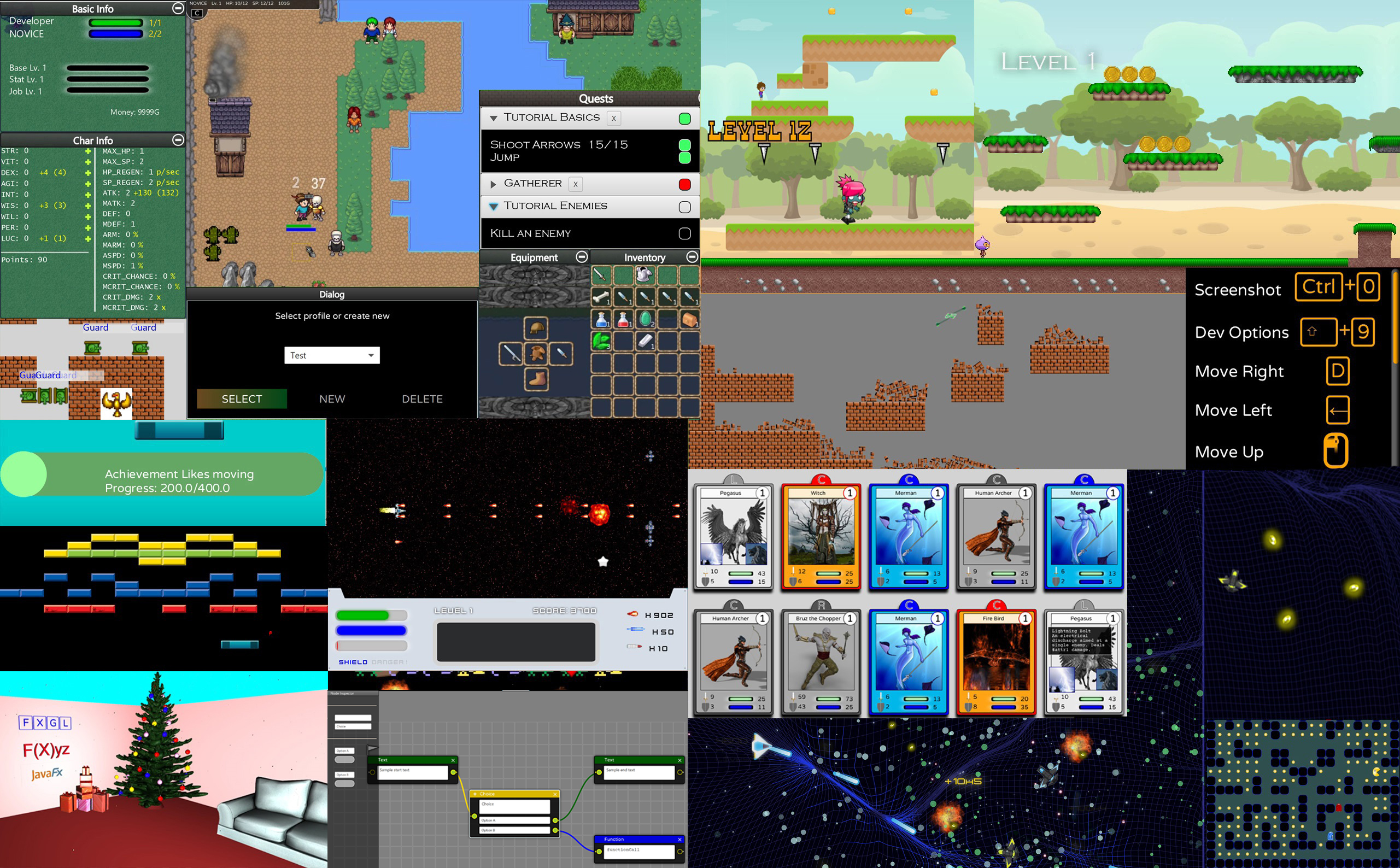This screenshot has height=868, width=1400.
Task: Select the Equipment tab in inventory window
Action: [532, 258]
